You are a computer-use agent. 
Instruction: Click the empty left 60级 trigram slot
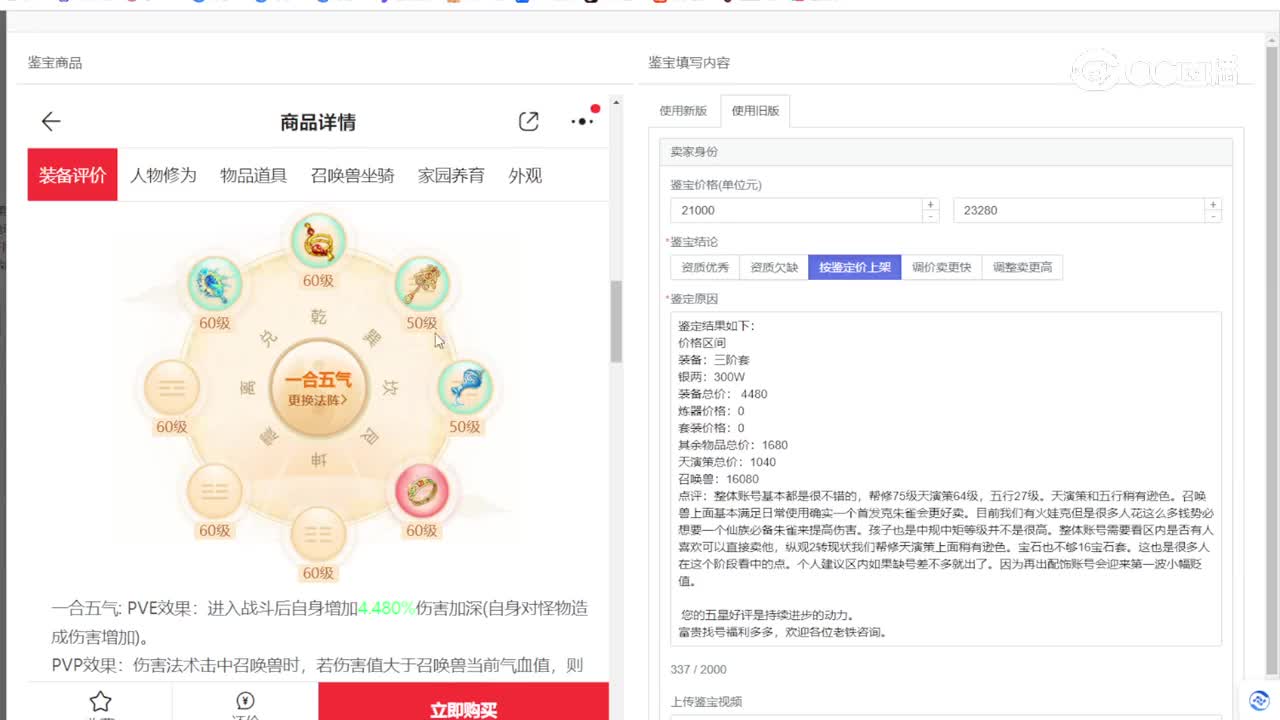click(x=172, y=387)
